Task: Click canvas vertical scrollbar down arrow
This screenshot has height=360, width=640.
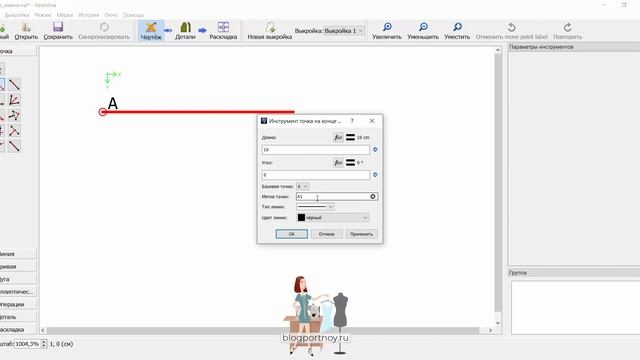Action: tap(498, 323)
